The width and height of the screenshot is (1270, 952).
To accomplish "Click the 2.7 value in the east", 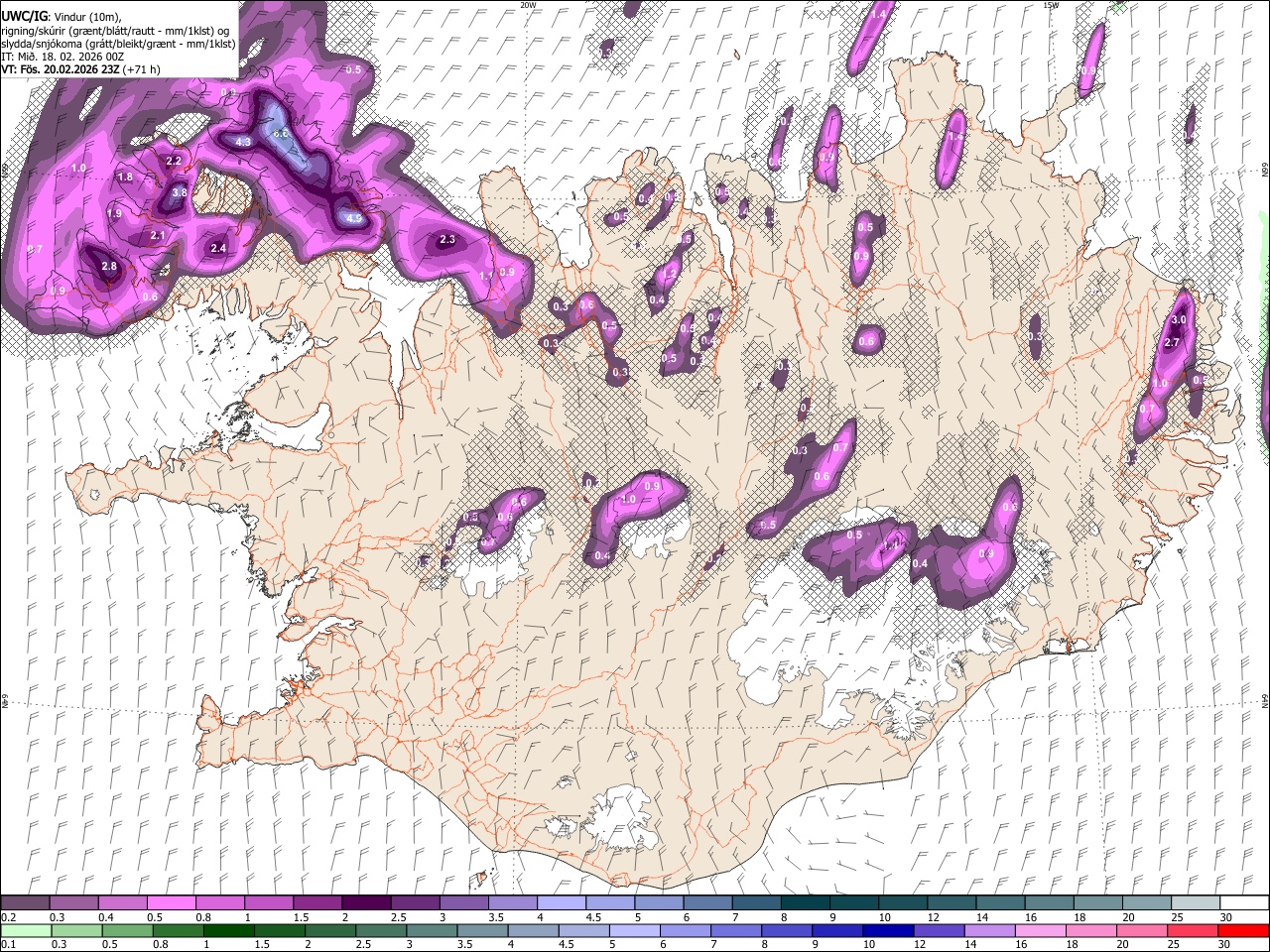I will (1172, 342).
